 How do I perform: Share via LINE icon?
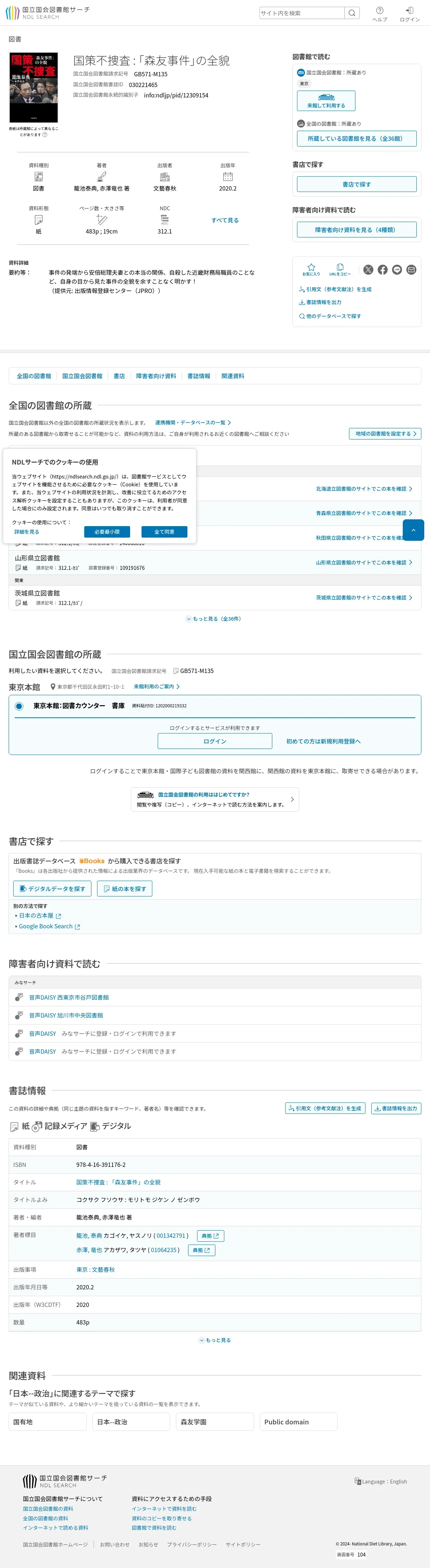pos(397,270)
